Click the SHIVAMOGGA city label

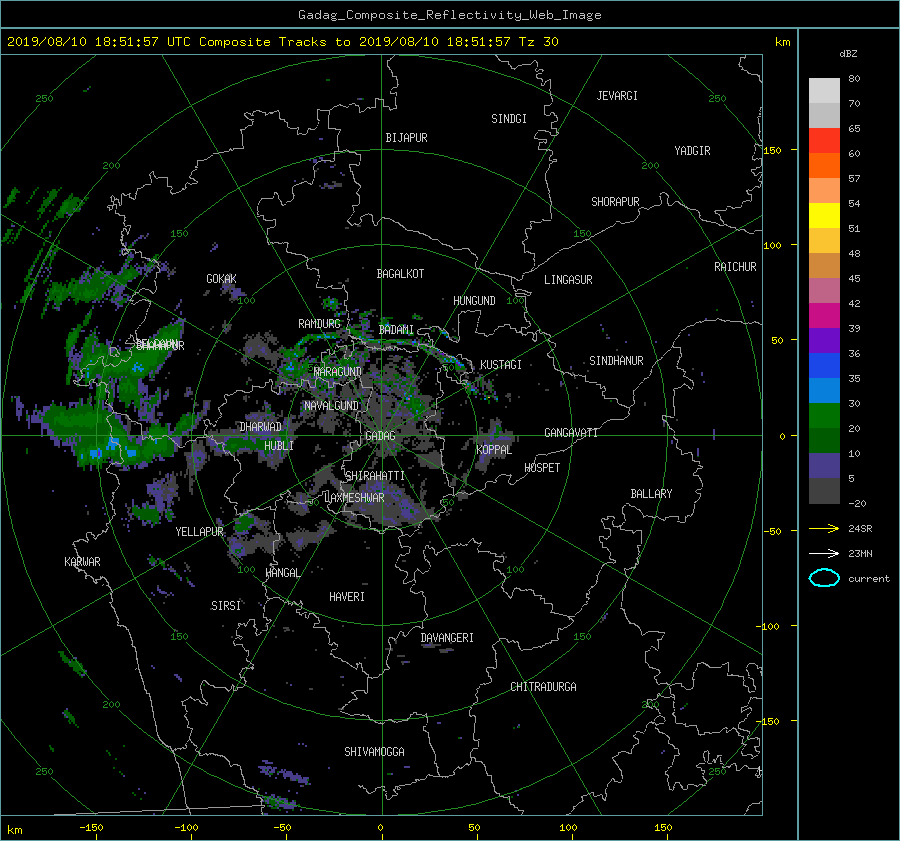(x=374, y=751)
